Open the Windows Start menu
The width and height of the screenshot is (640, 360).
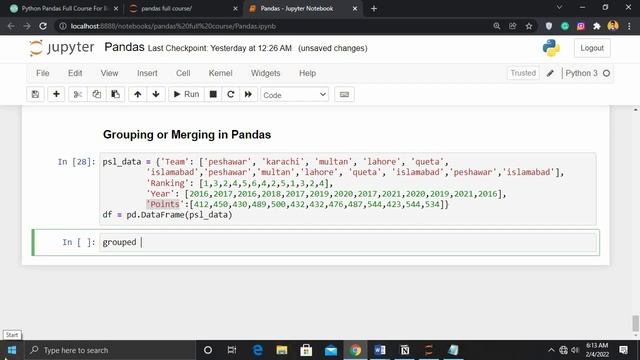click(x=12, y=350)
